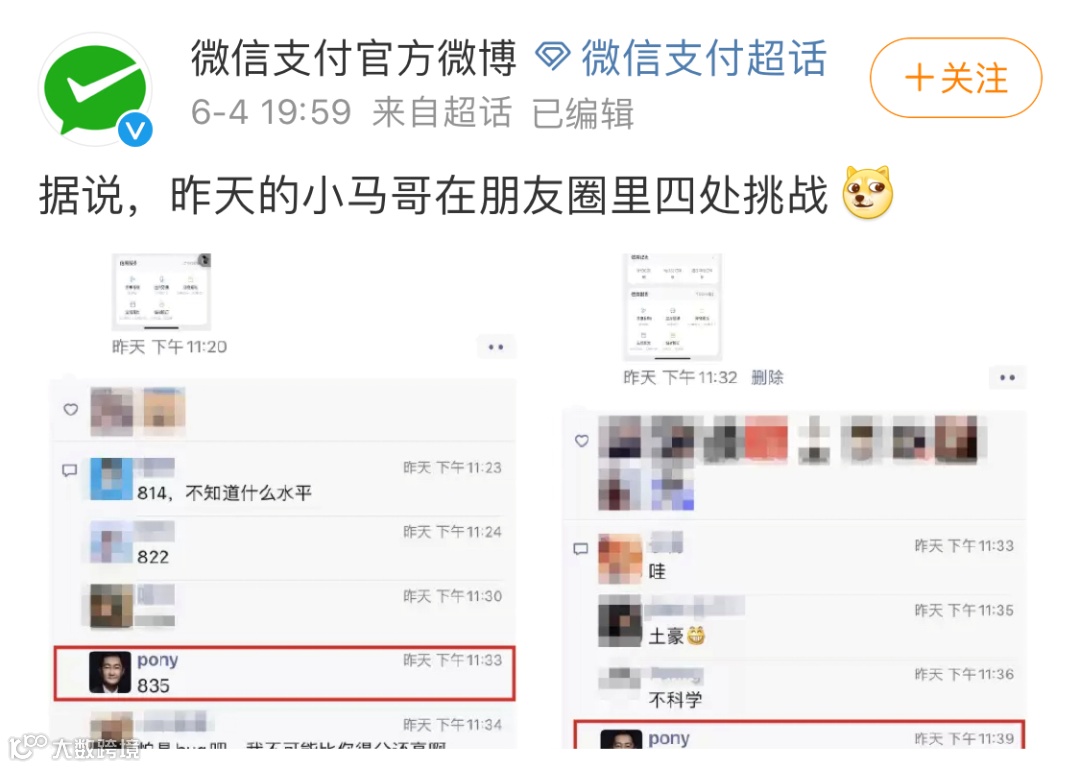The height and width of the screenshot is (768, 1080).
Task: Click the comment bubble icon in left panel
Action: click(70, 470)
